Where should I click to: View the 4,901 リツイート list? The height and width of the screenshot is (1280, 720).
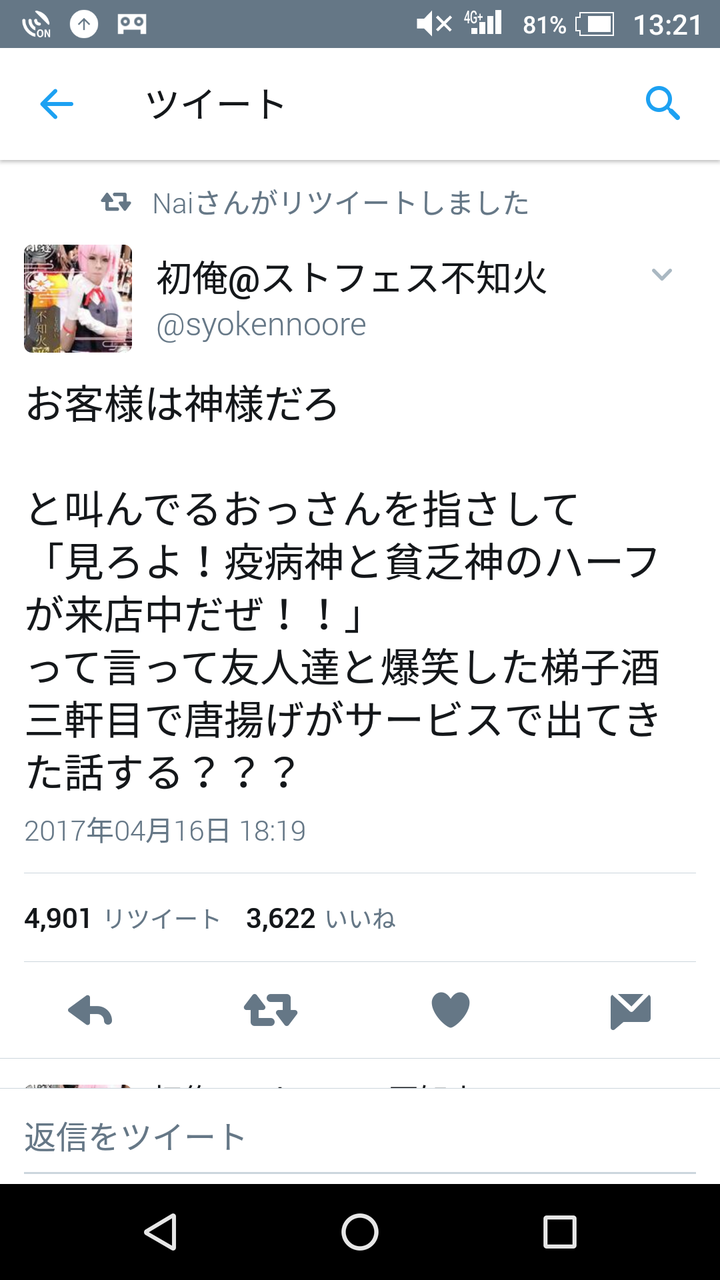pyautogui.click(x=122, y=918)
